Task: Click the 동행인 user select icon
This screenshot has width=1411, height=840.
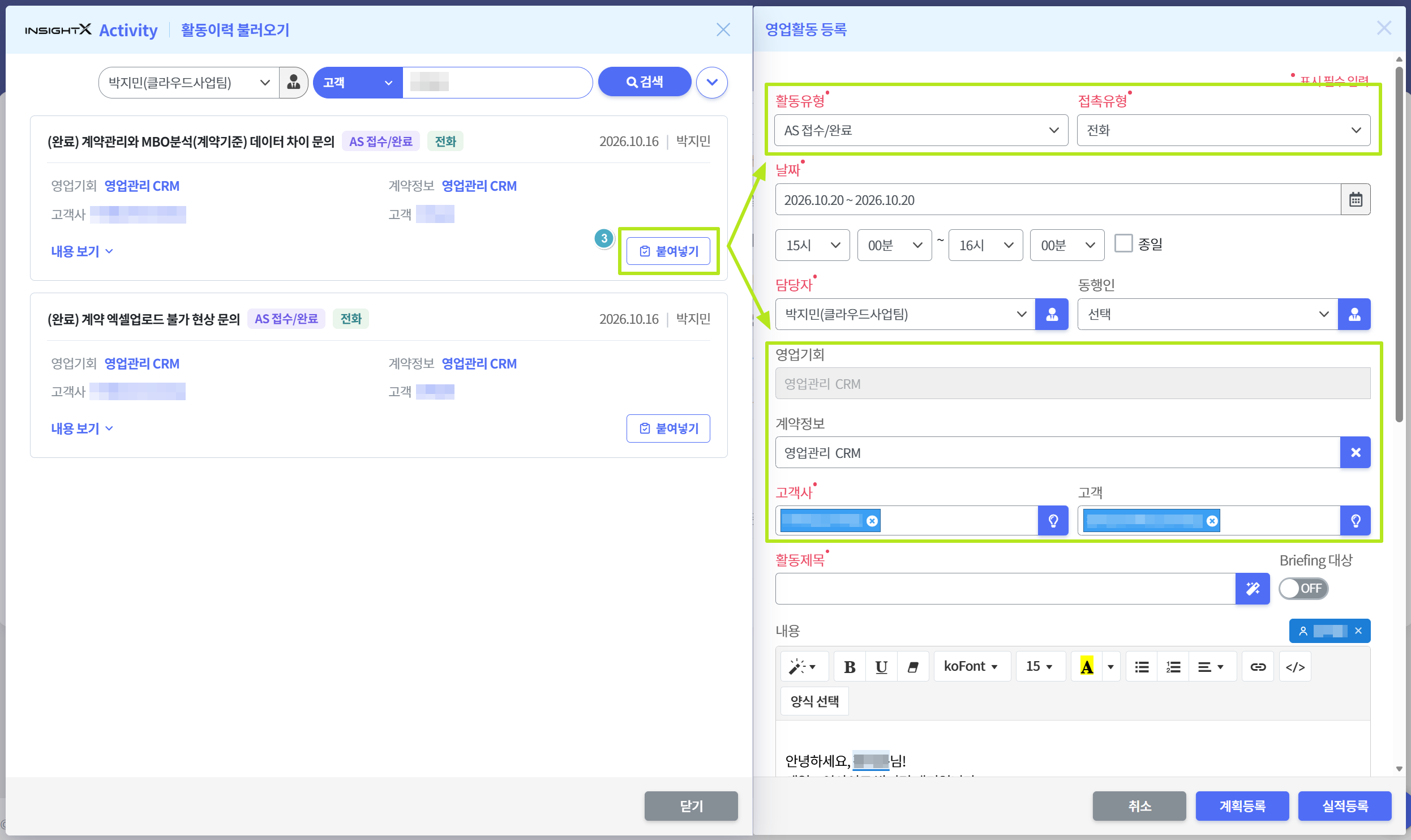Action: [x=1354, y=314]
